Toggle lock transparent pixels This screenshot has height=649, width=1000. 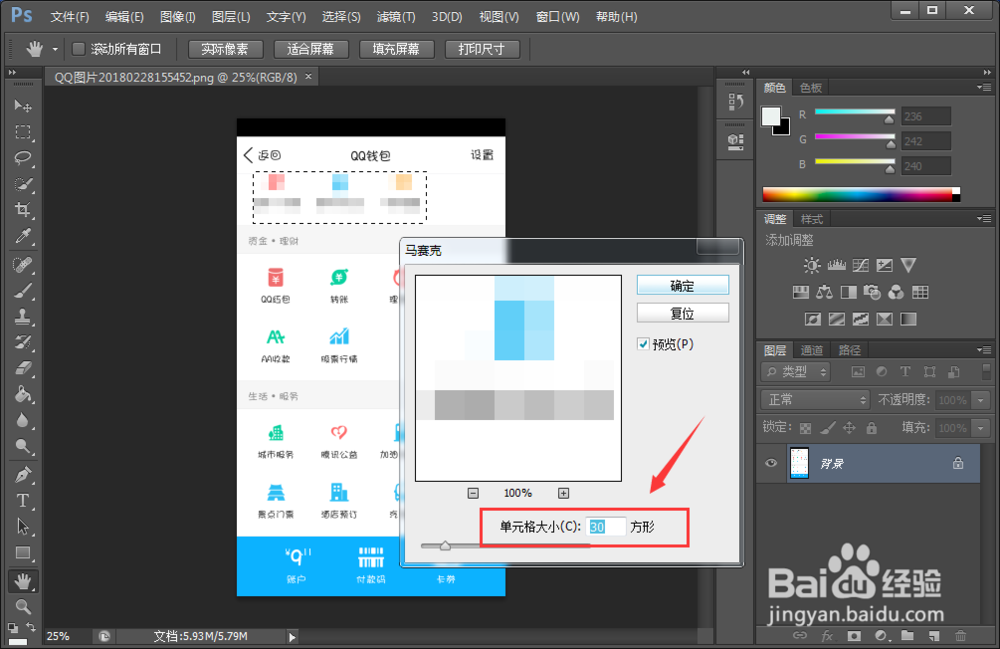tap(805, 428)
